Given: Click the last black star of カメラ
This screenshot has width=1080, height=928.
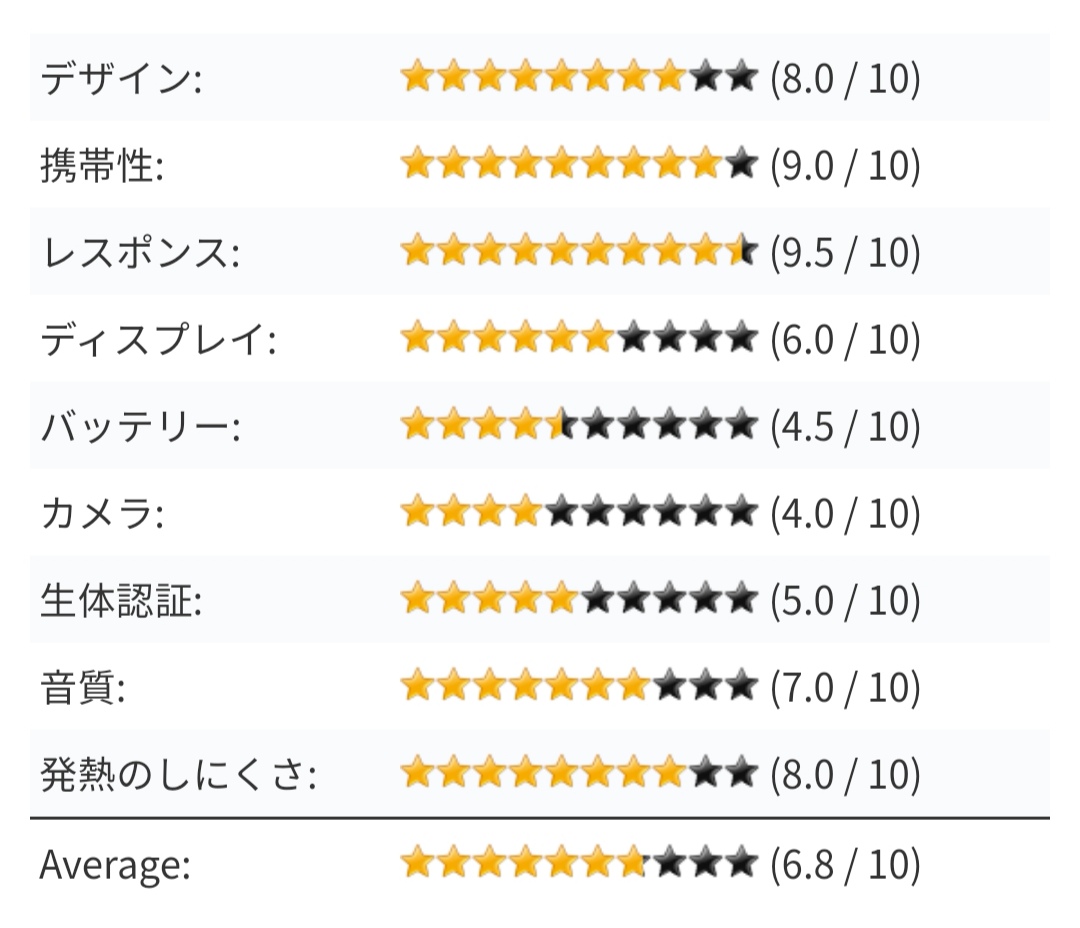Looking at the screenshot, I should (739, 513).
